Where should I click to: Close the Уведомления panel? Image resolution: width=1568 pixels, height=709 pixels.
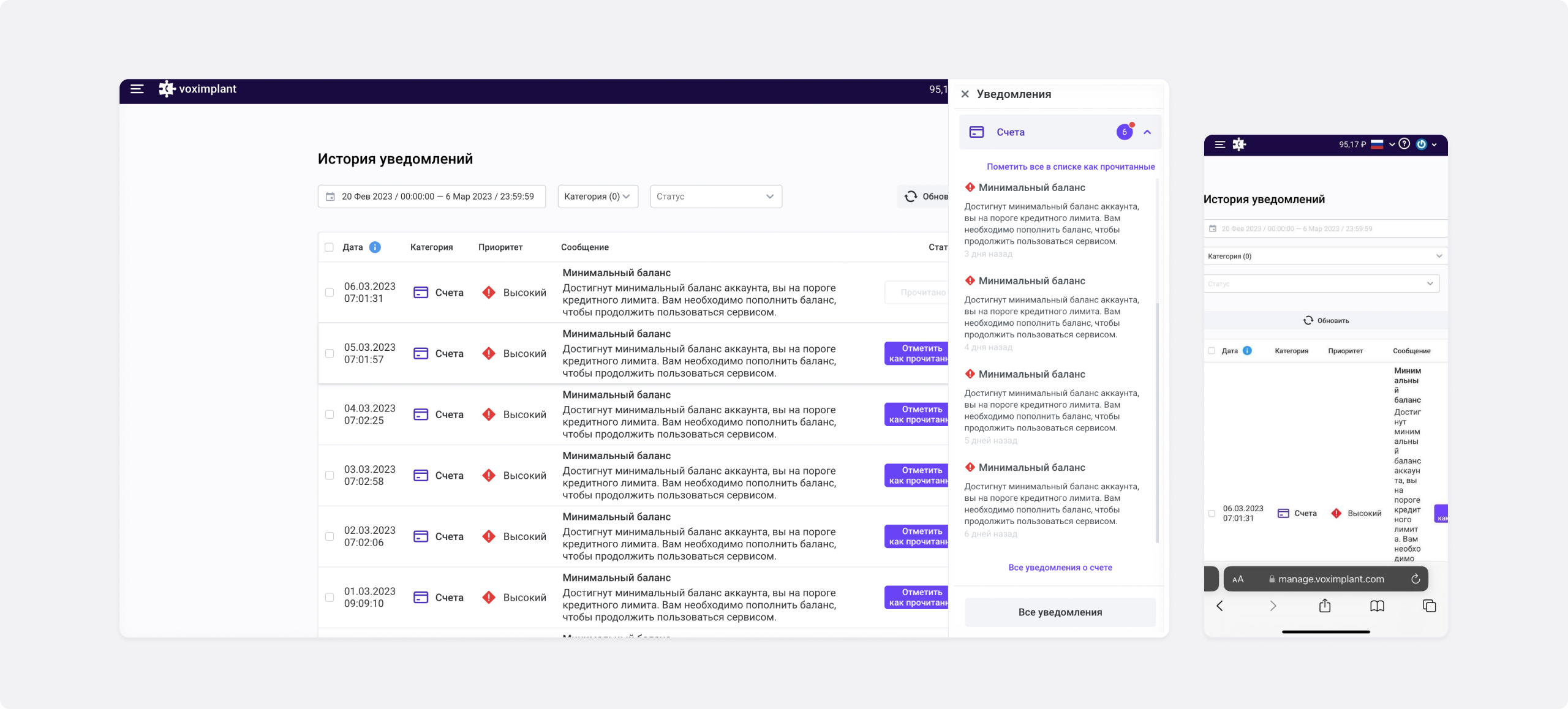[x=965, y=94]
